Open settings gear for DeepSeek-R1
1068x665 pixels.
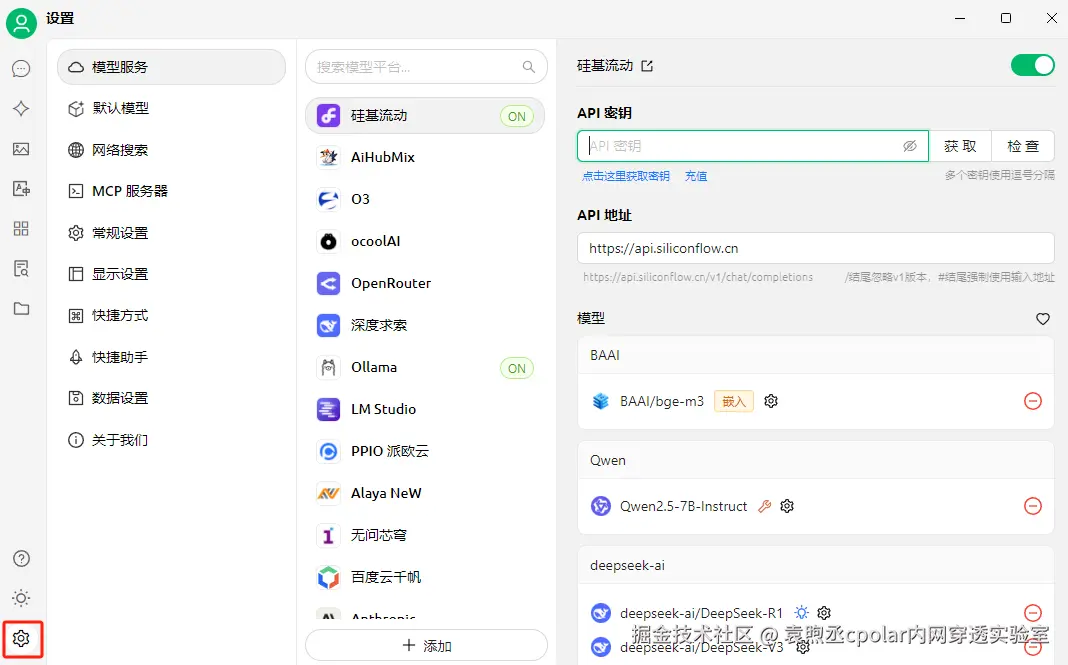point(824,613)
